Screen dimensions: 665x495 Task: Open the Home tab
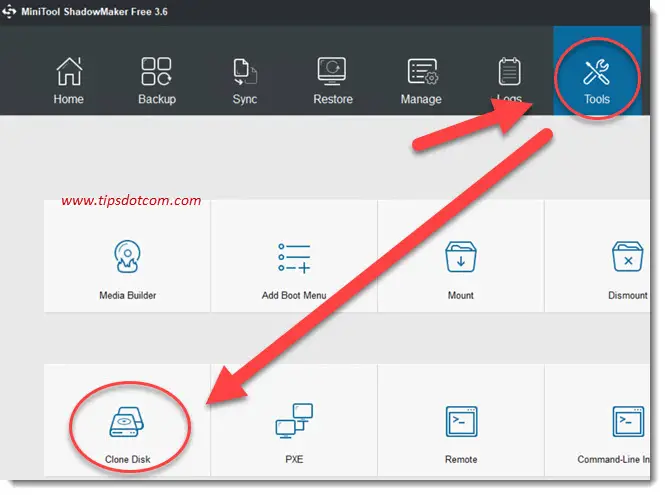[x=69, y=80]
